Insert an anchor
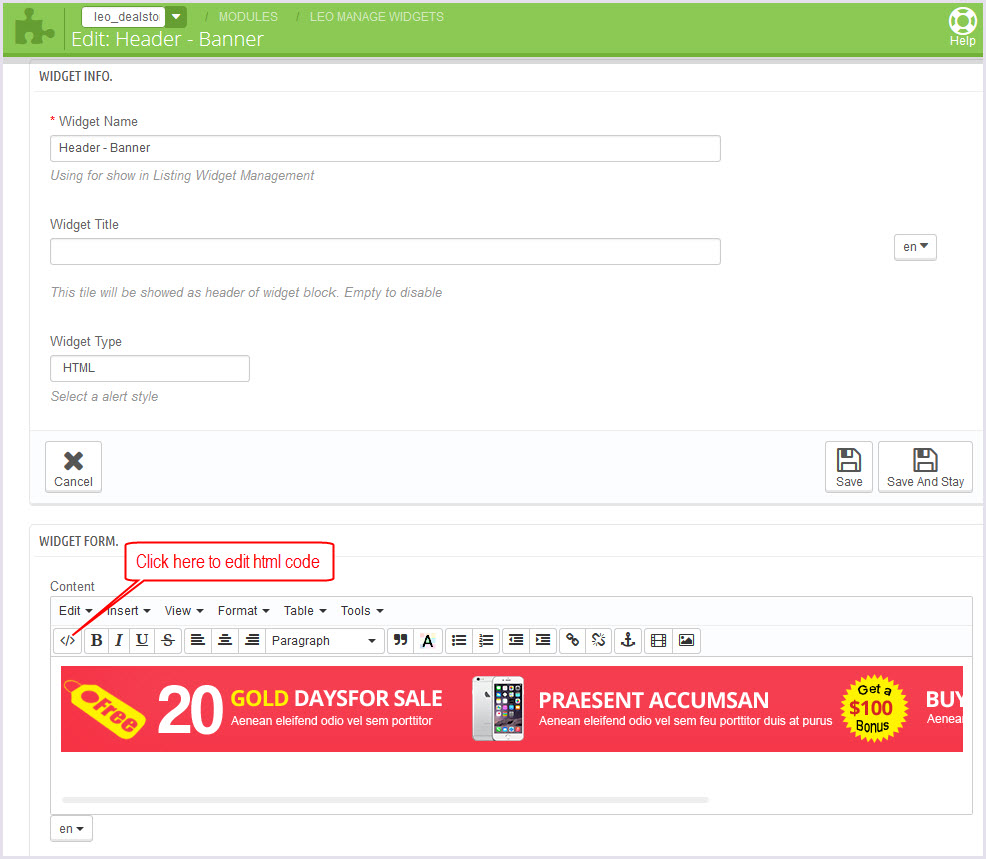Image resolution: width=986 pixels, height=859 pixels. (628, 641)
